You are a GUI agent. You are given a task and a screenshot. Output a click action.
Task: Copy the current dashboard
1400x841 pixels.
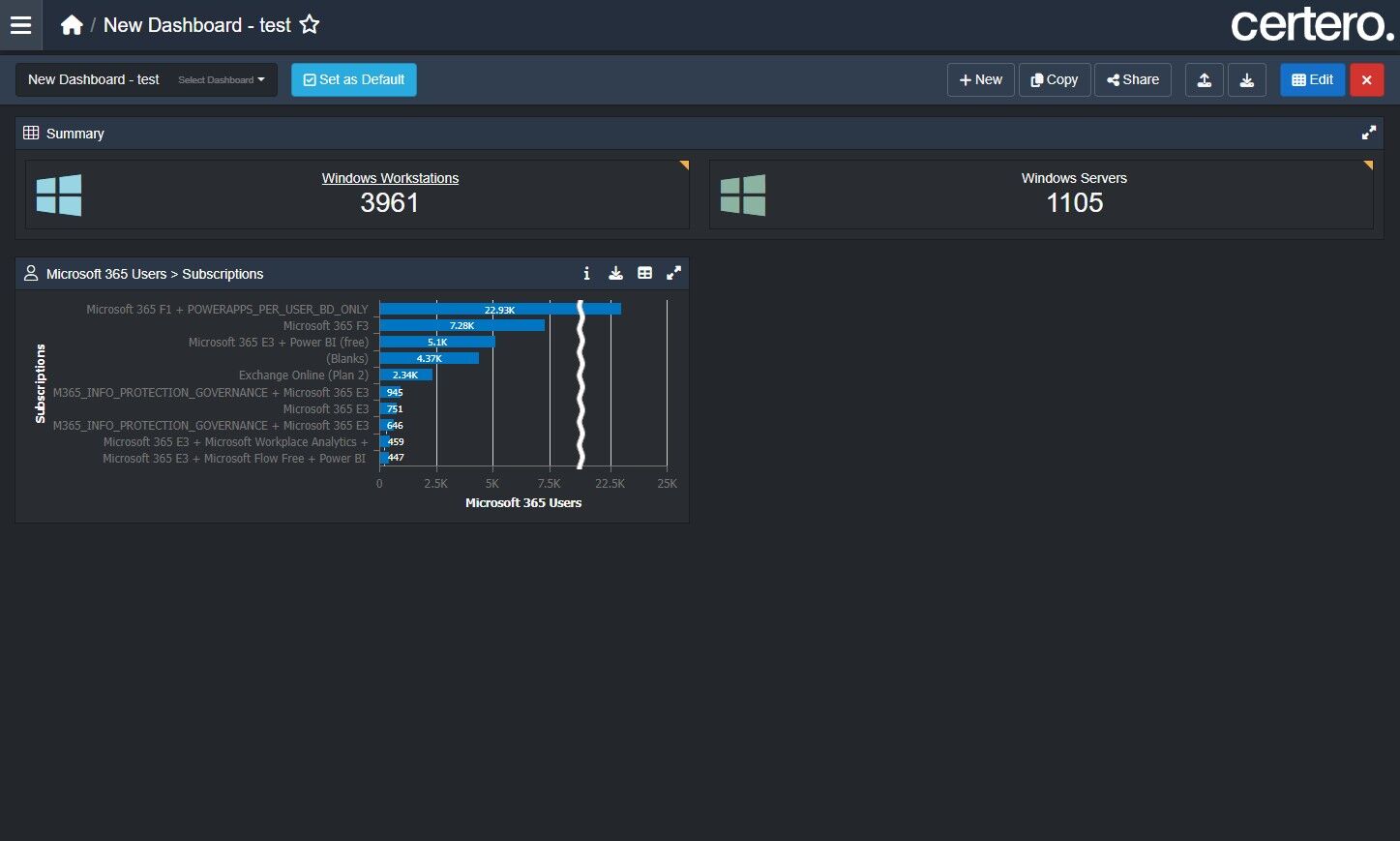tap(1055, 79)
